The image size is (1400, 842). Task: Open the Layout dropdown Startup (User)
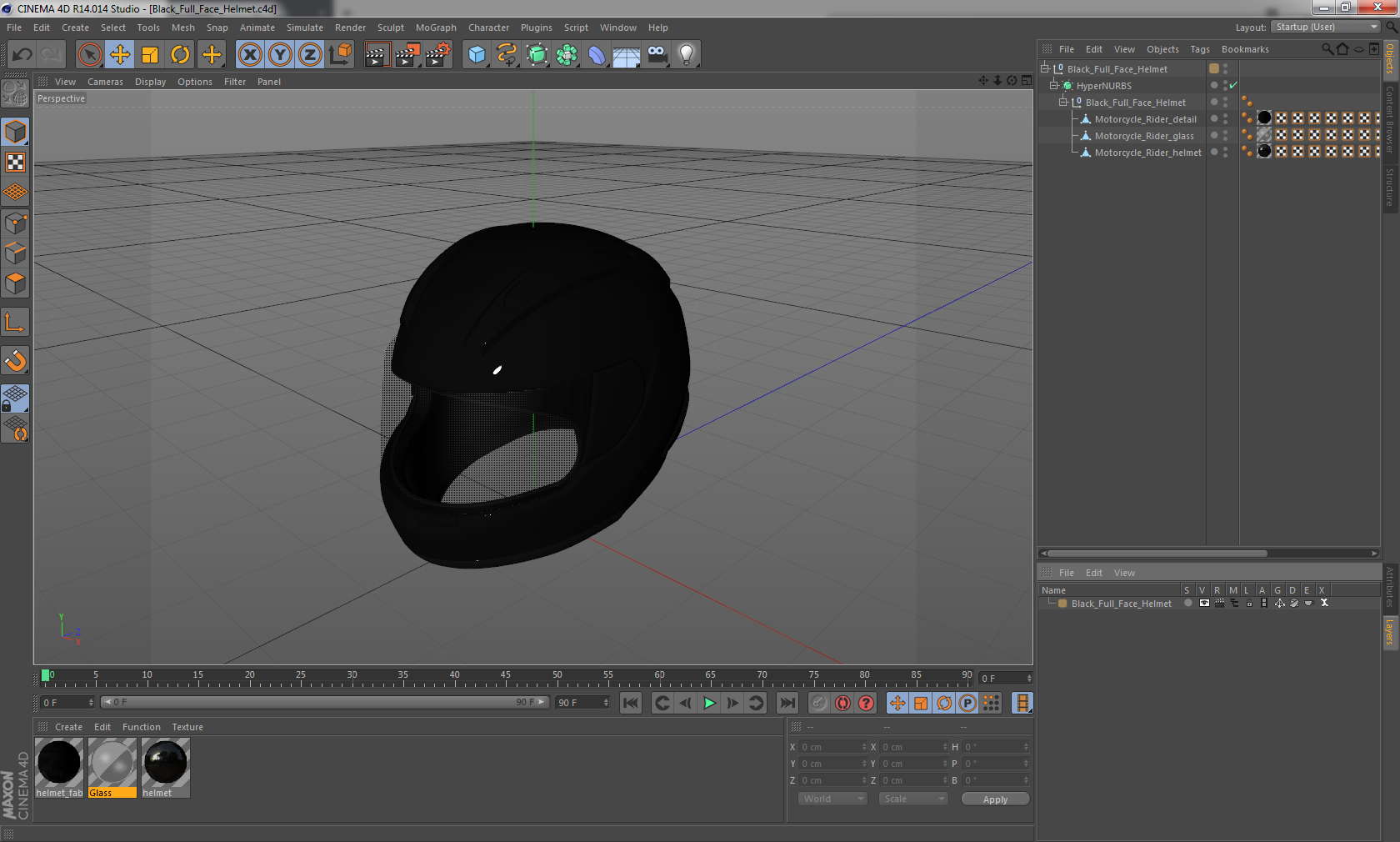click(x=1326, y=27)
